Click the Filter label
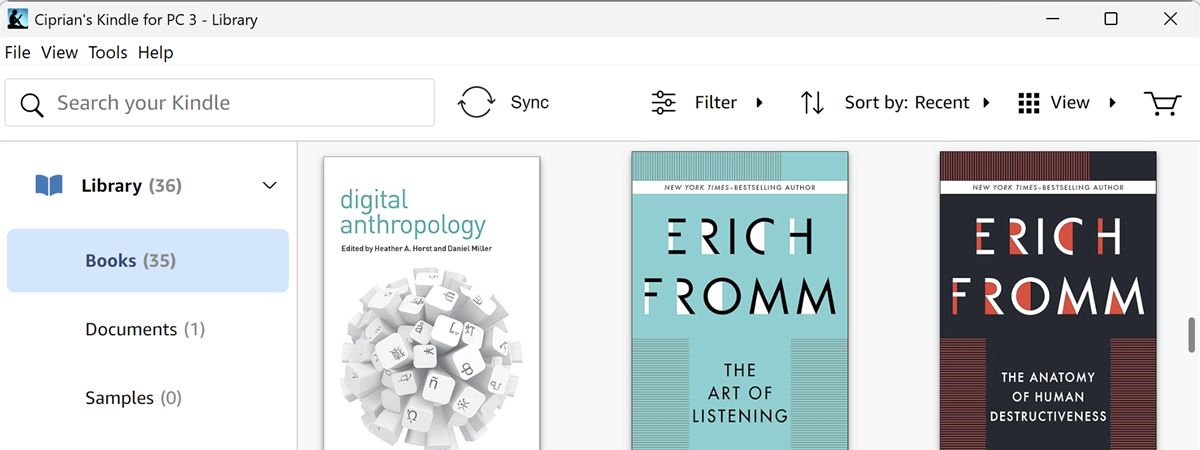The width and height of the screenshot is (1200, 450). (716, 102)
